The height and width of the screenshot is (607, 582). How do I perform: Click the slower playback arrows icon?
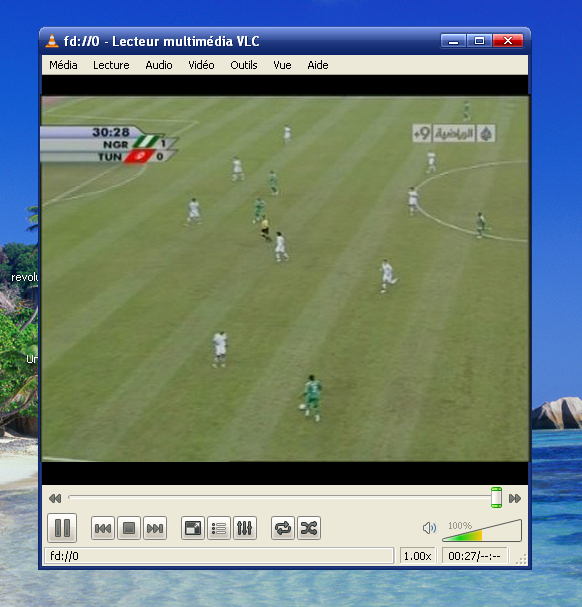coord(55,498)
